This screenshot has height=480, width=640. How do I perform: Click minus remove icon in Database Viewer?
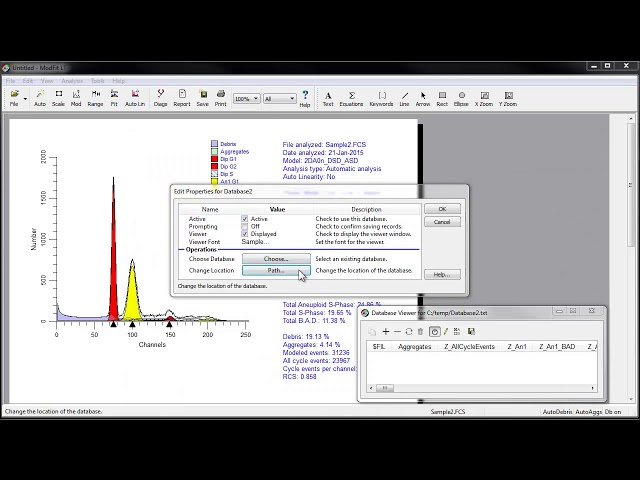coord(398,331)
